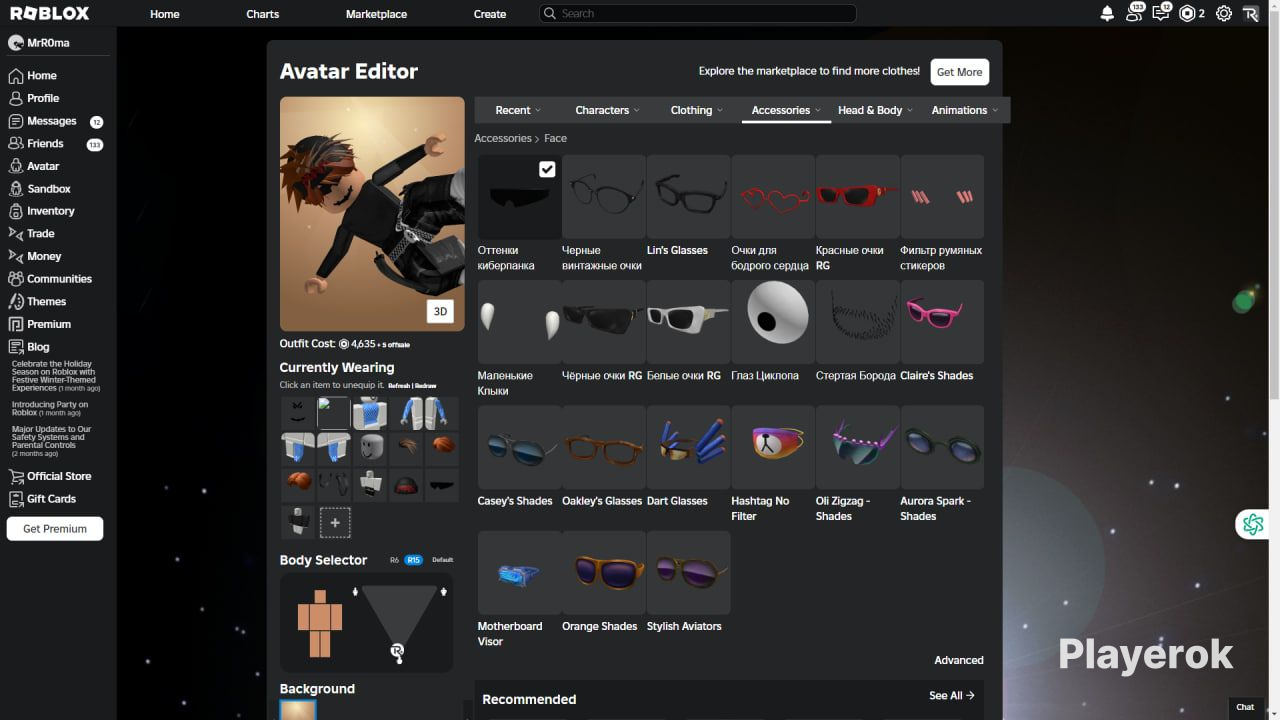This screenshot has height=720, width=1280.
Task: Open the MrR0ma profile name
Action: tap(48, 43)
